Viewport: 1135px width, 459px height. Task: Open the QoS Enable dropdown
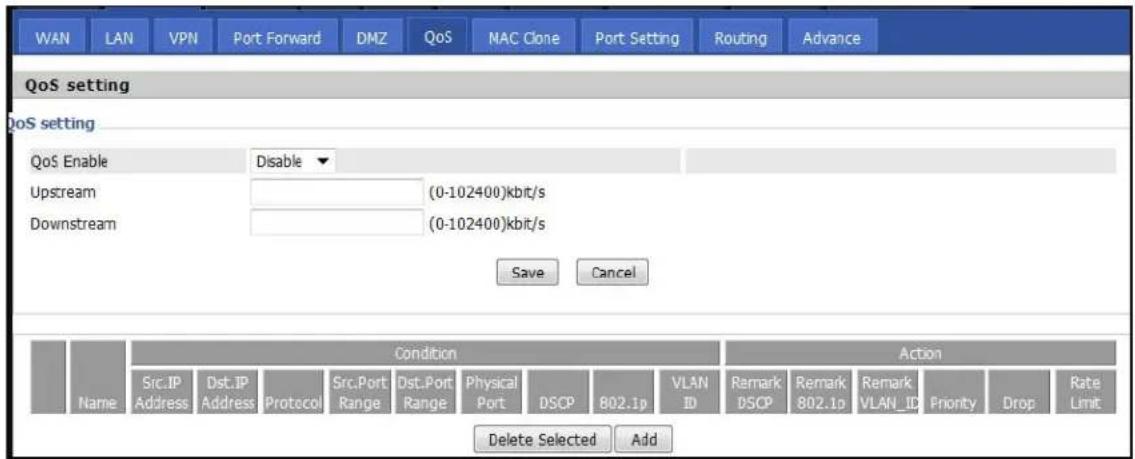click(x=292, y=162)
